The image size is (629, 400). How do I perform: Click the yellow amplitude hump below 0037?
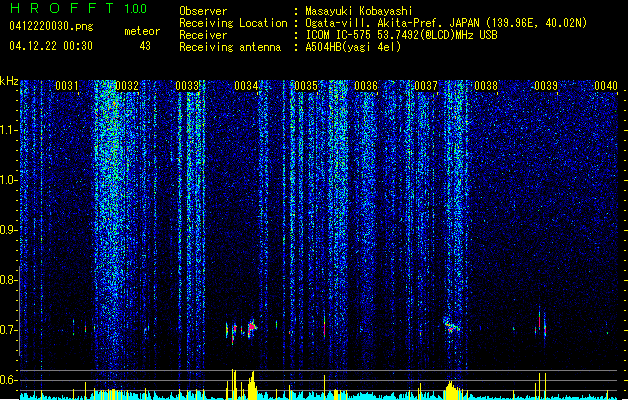(x=451, y=390)
